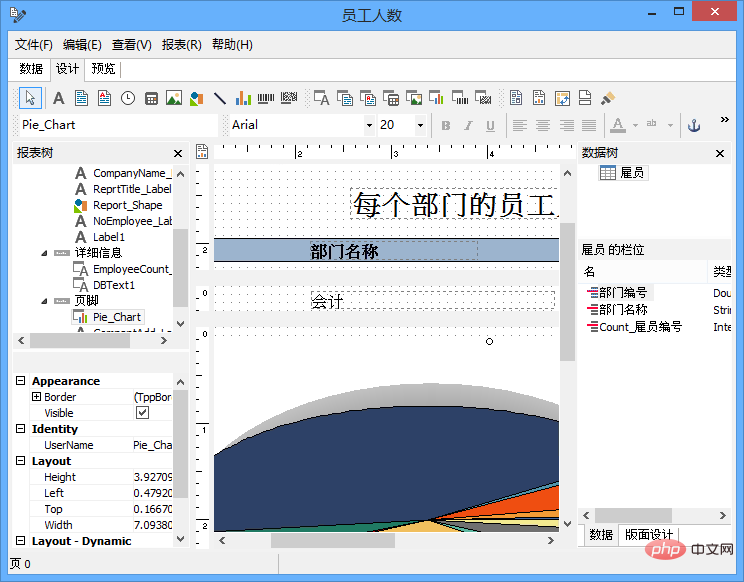744x582 pixels.
Task: Select the 2D BarCode tool
Action: click(x=289, y=98)
